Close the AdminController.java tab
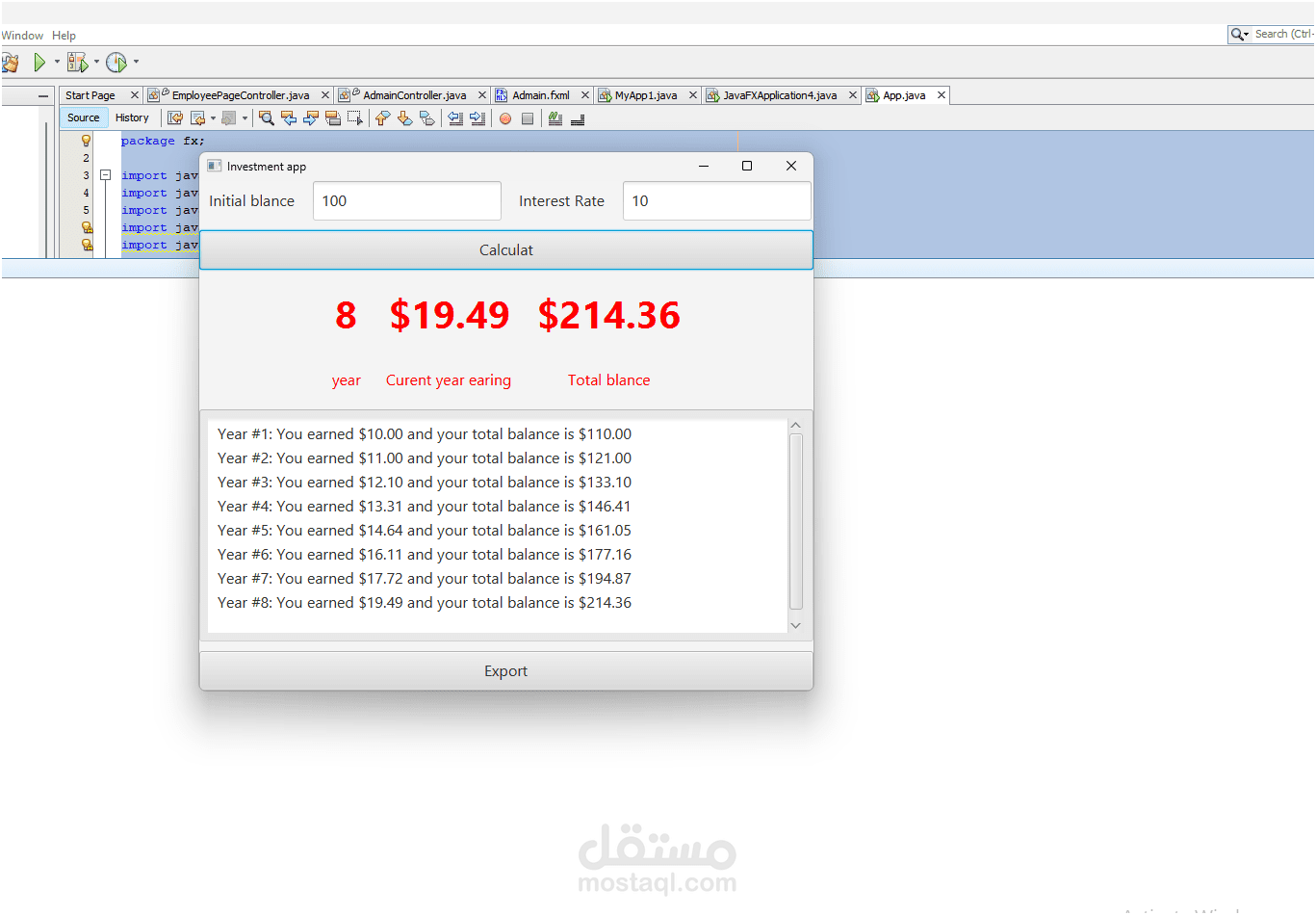Viewport: 1316px width, 915px height. click(x=482, y=95)
